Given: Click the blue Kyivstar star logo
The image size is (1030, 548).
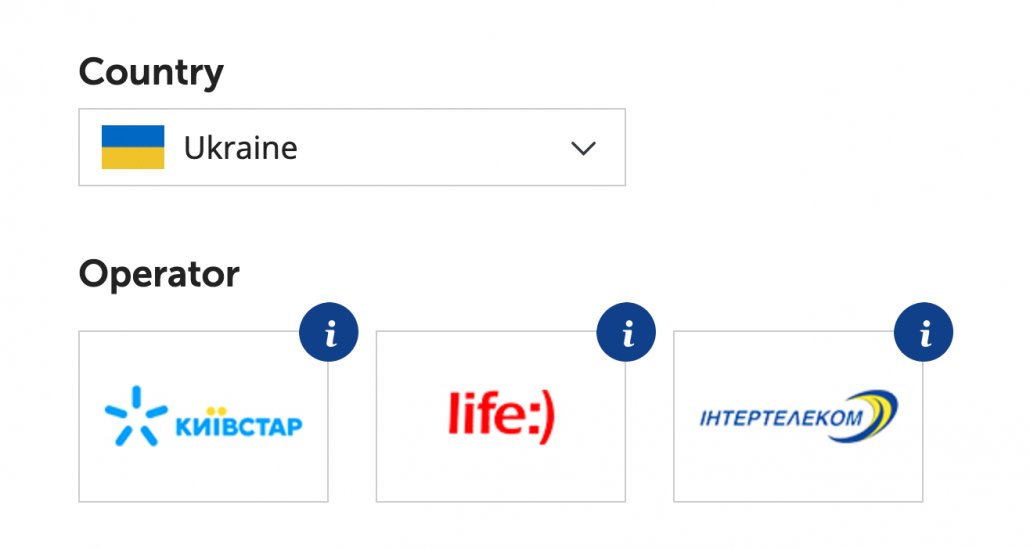Looking at the screenshot, I should click(x=136, y=415).
